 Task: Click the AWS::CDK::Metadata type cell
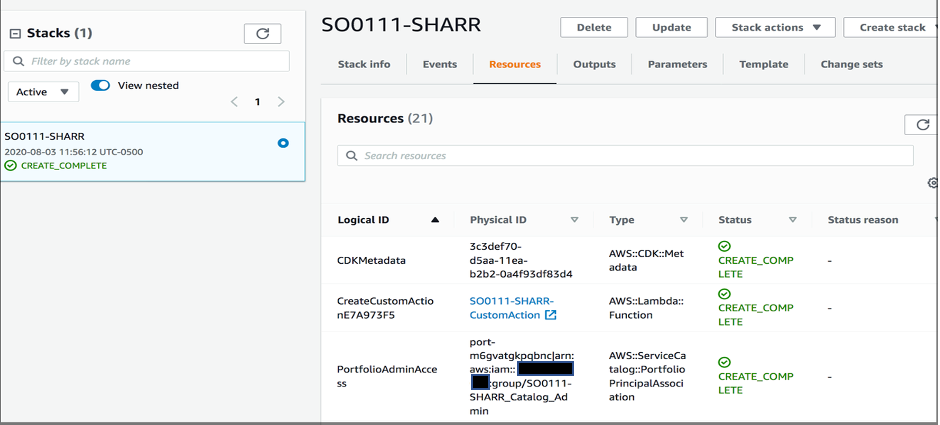(646, 260)
